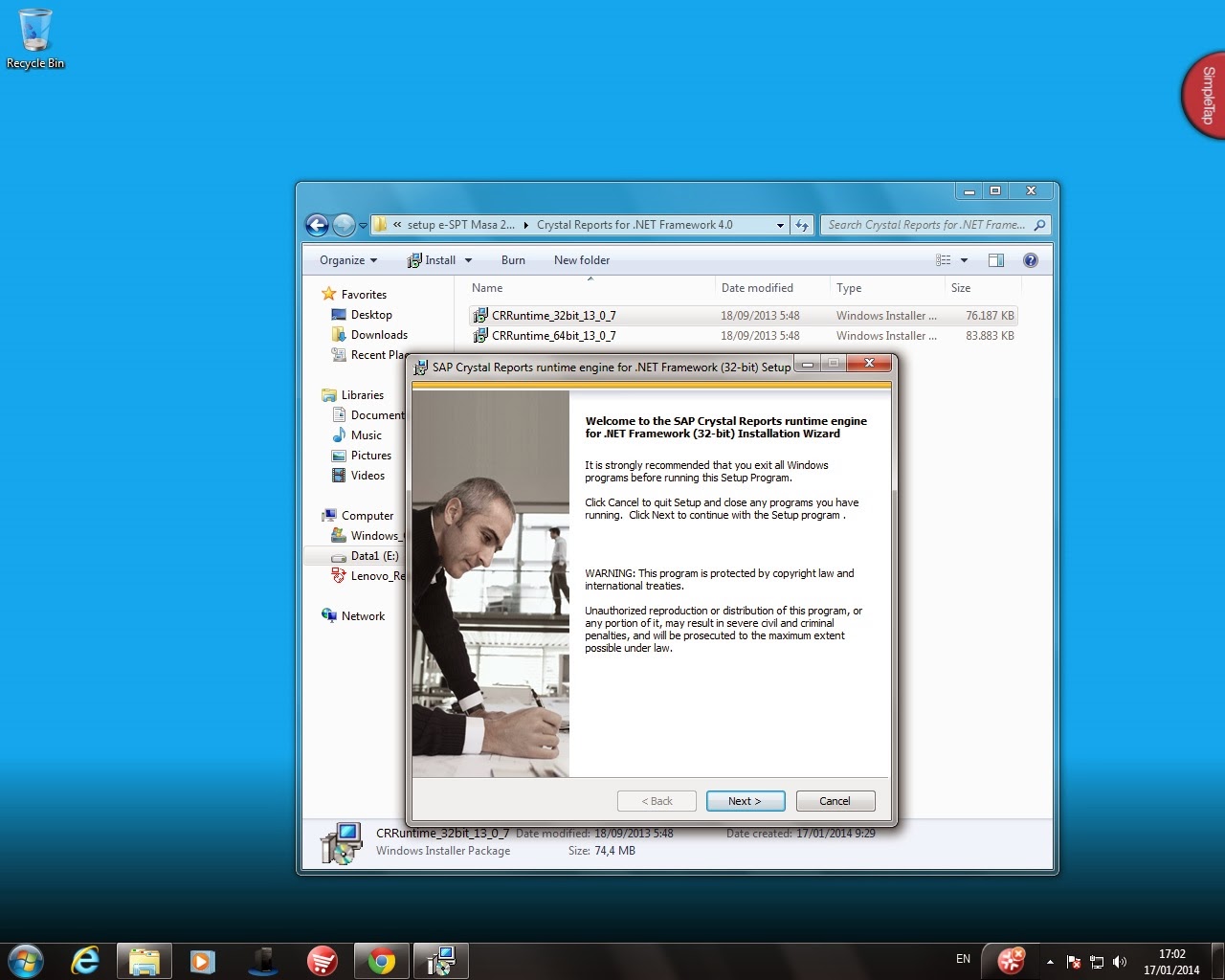1225x980 pixels.
Task: Open the red shopping cart taskbar app
Action: [323, 960]
